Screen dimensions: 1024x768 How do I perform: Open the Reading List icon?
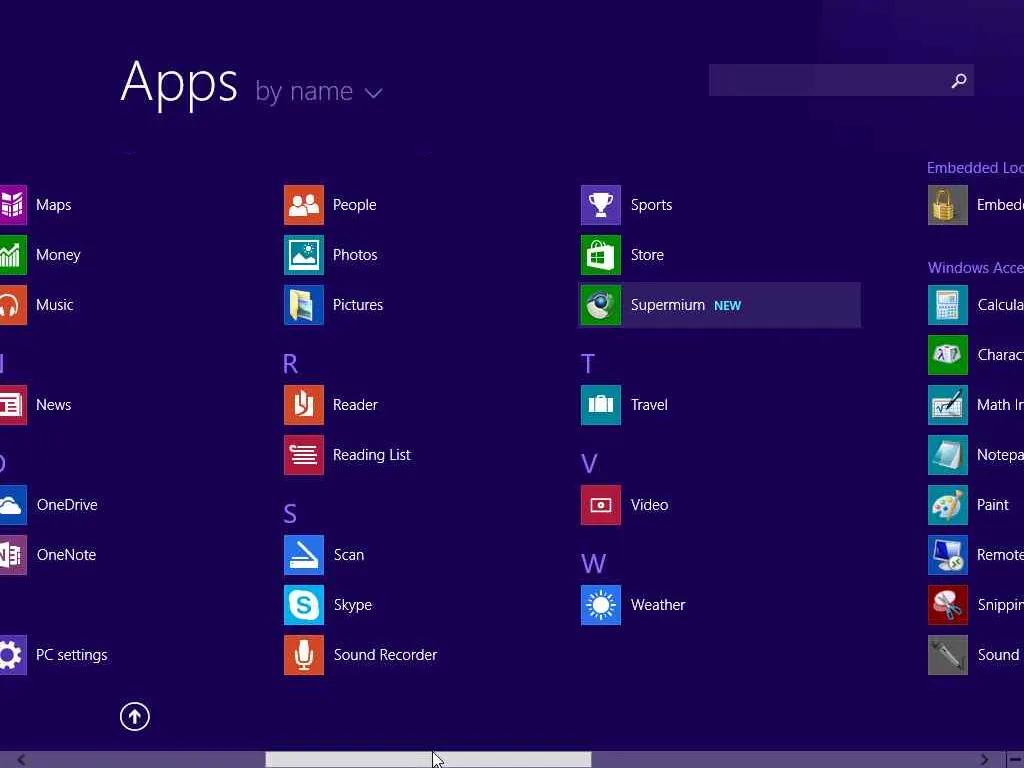point(304,455)
